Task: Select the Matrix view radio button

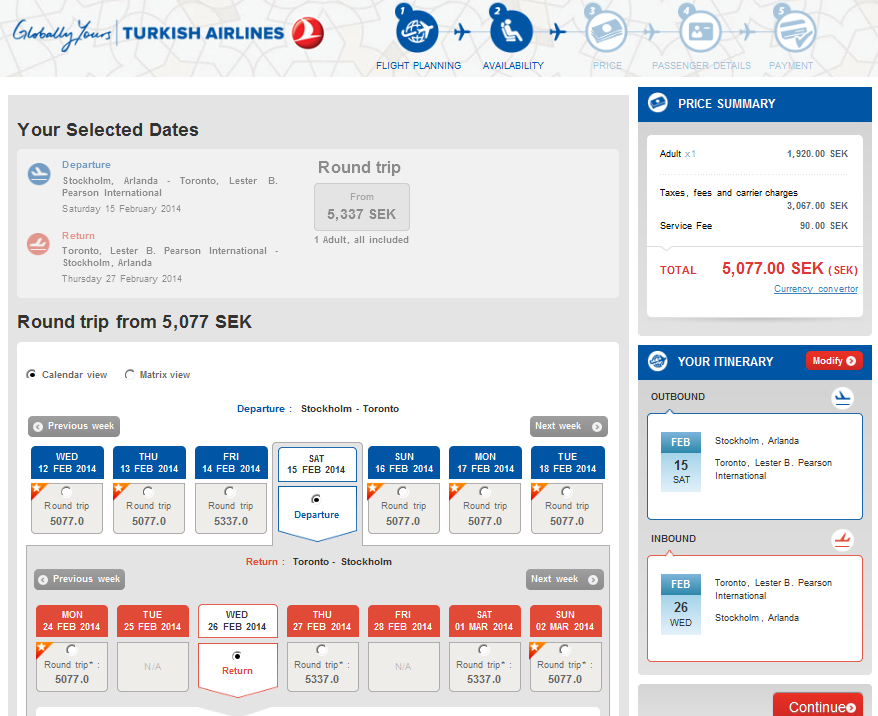Action: [130, 375]
